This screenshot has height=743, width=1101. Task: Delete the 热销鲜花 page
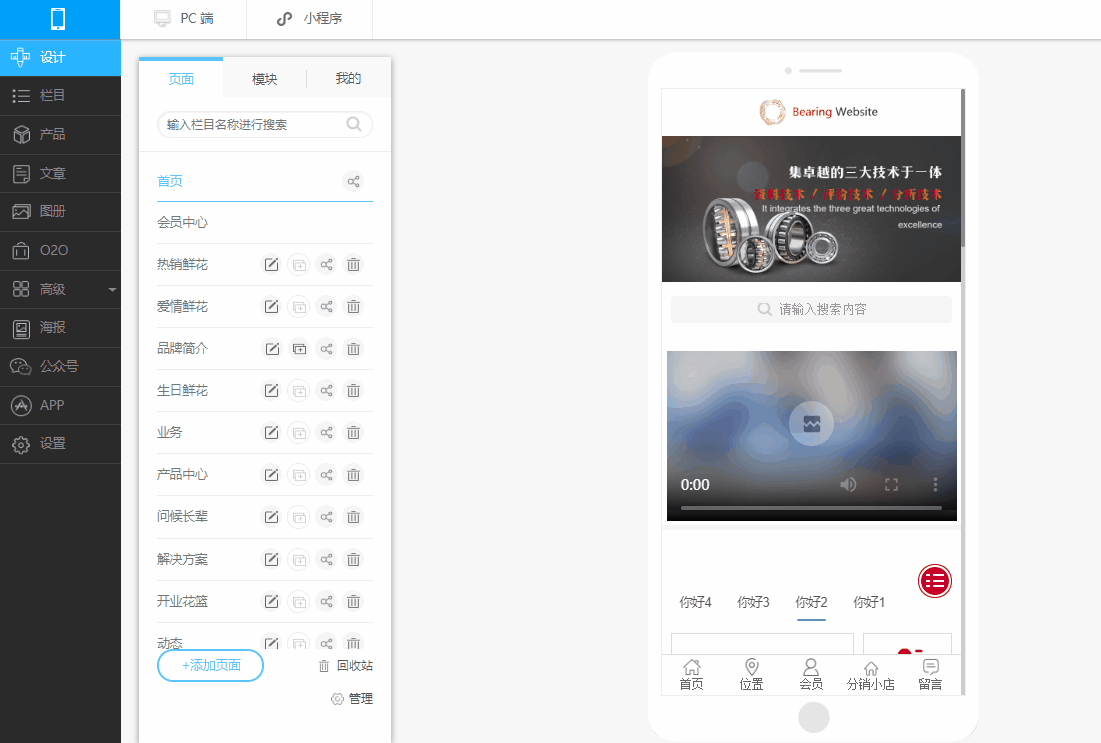[x=353, y=265]
